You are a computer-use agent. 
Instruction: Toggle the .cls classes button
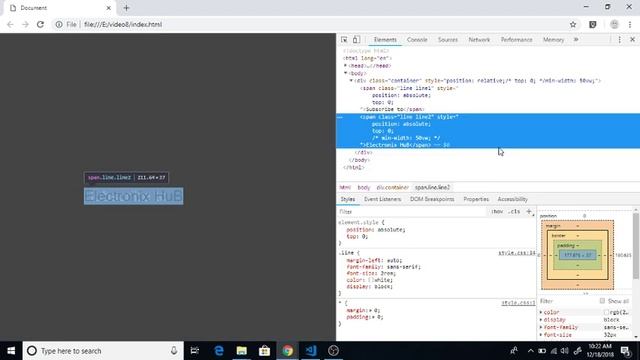(515, 211)
